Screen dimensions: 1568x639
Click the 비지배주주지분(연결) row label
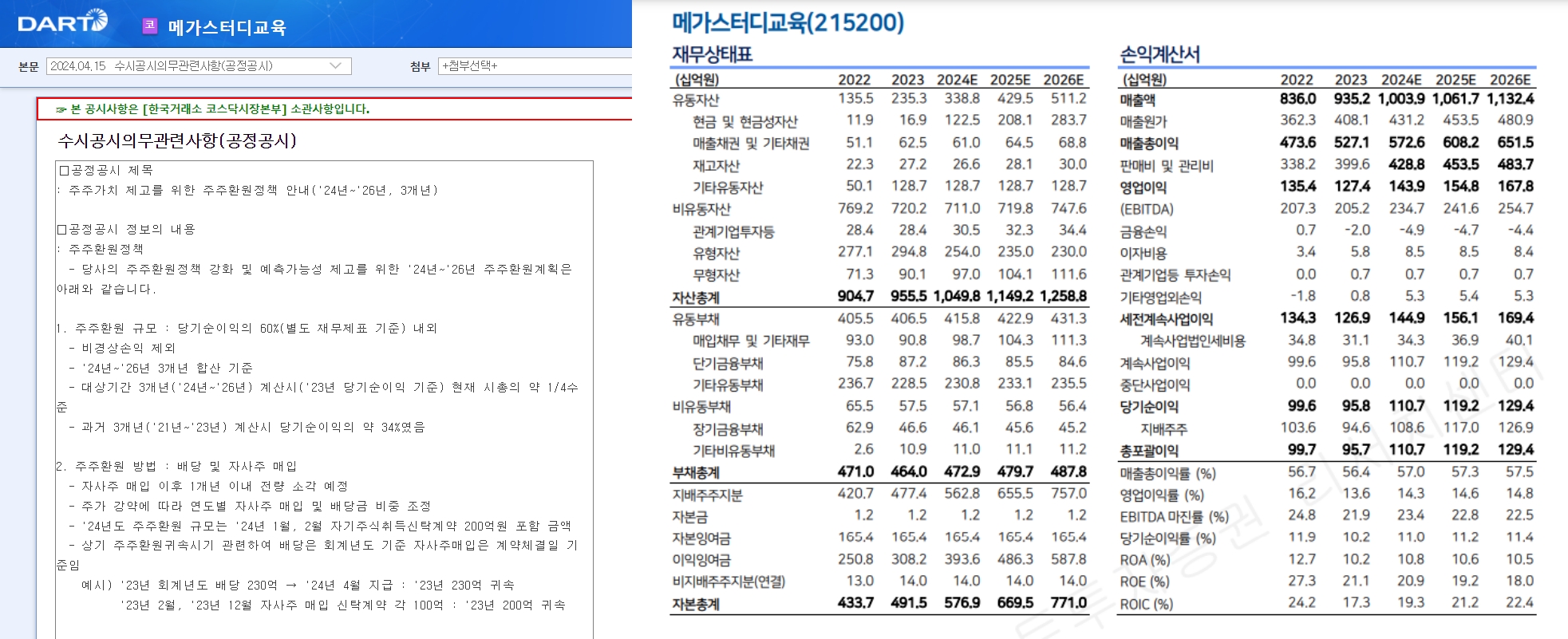tap(729, 582)
